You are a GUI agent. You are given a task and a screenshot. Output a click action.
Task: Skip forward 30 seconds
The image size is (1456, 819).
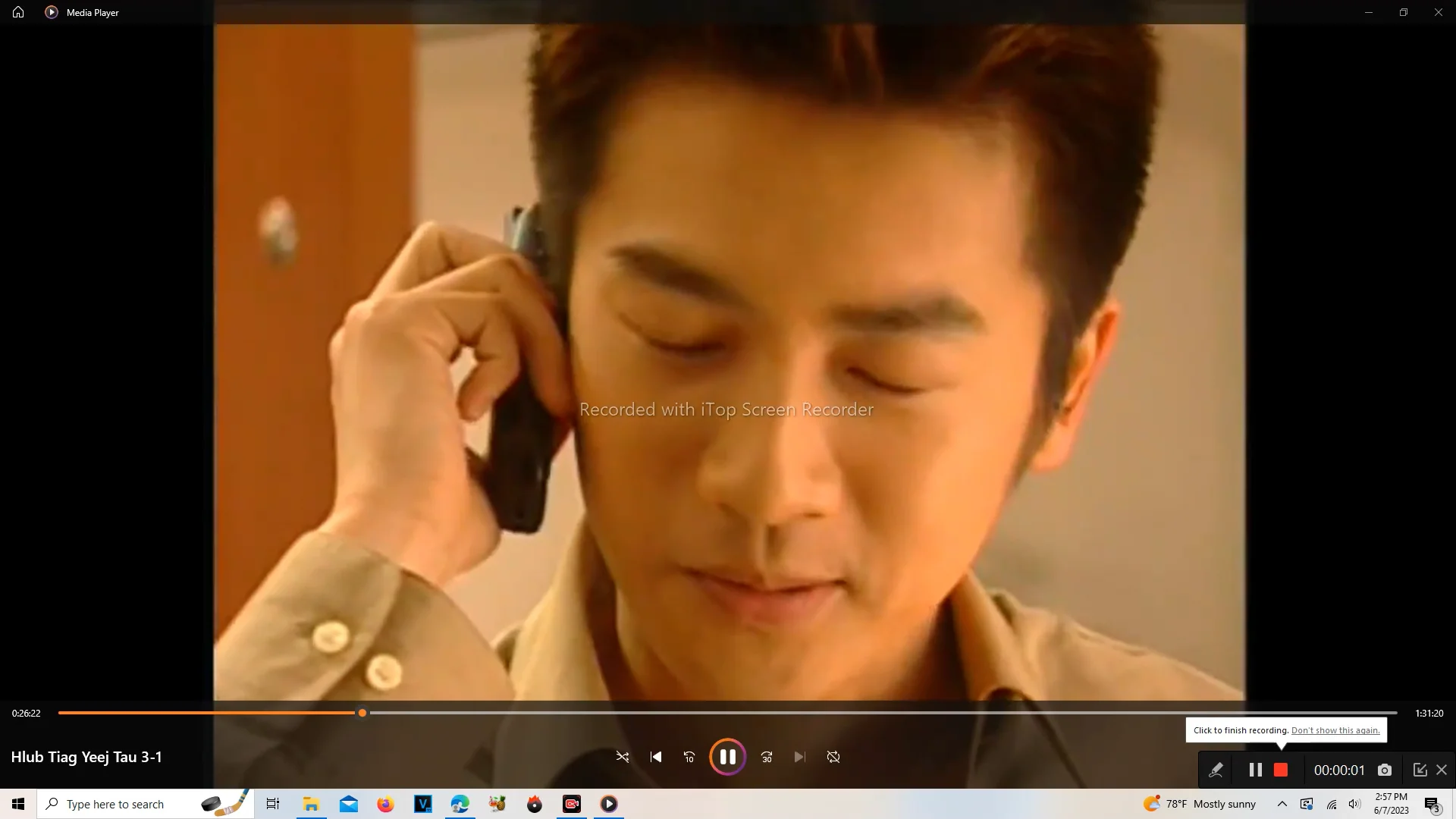[767, 757]
